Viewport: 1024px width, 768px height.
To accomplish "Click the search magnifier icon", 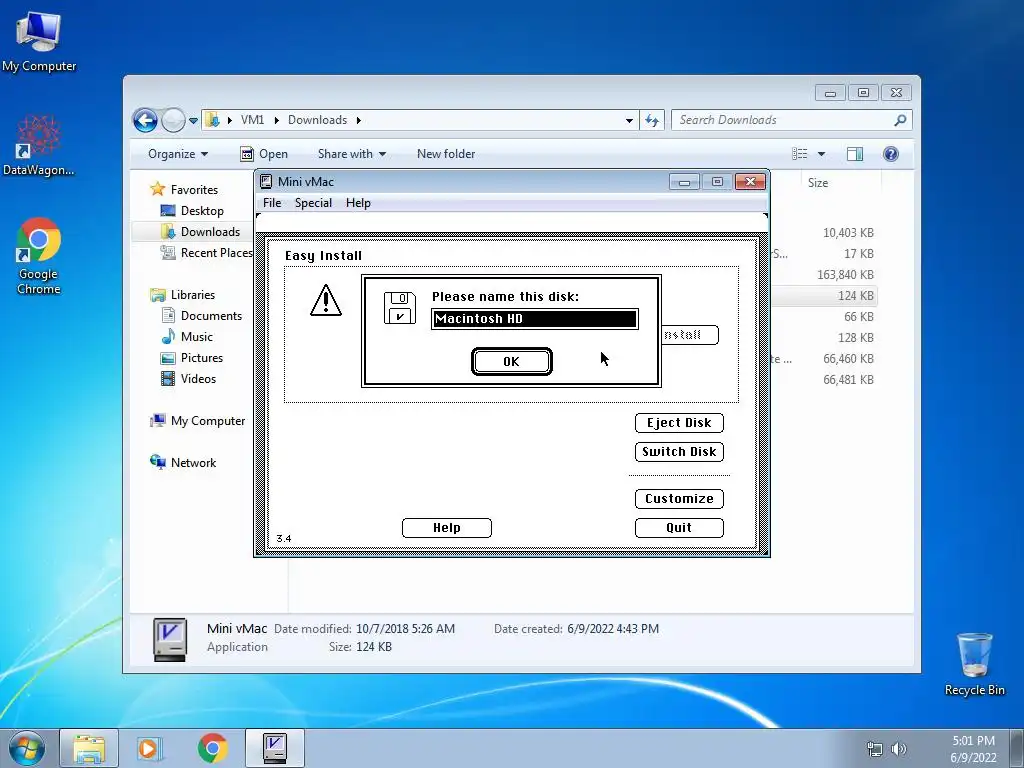I will point(901,120).
